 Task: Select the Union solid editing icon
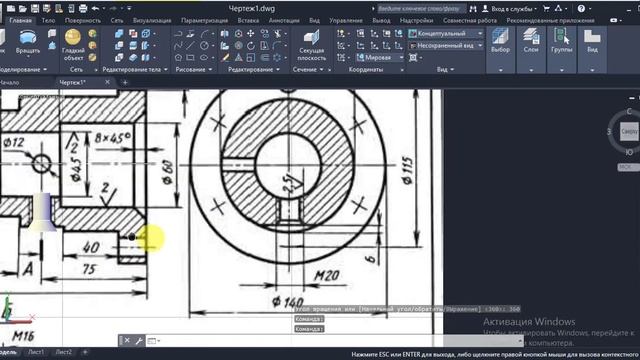[119, 33]
